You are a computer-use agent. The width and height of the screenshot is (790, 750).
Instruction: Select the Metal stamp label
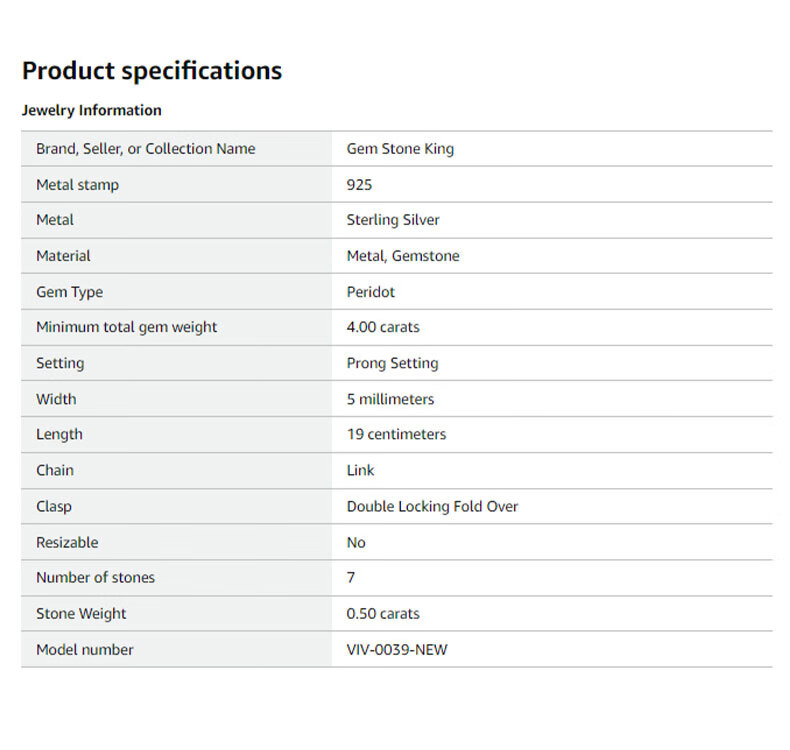click(x=77, y=185)
